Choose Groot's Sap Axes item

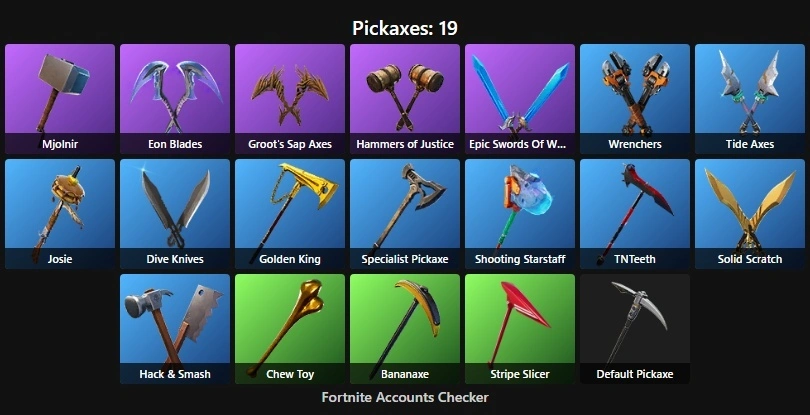coord(290,99)
